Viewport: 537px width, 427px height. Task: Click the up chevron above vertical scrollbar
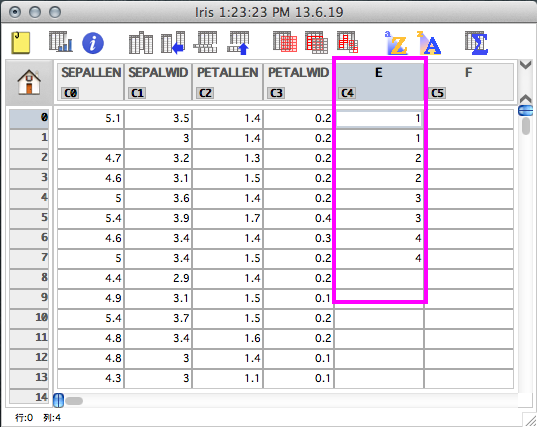click(525, 99)
